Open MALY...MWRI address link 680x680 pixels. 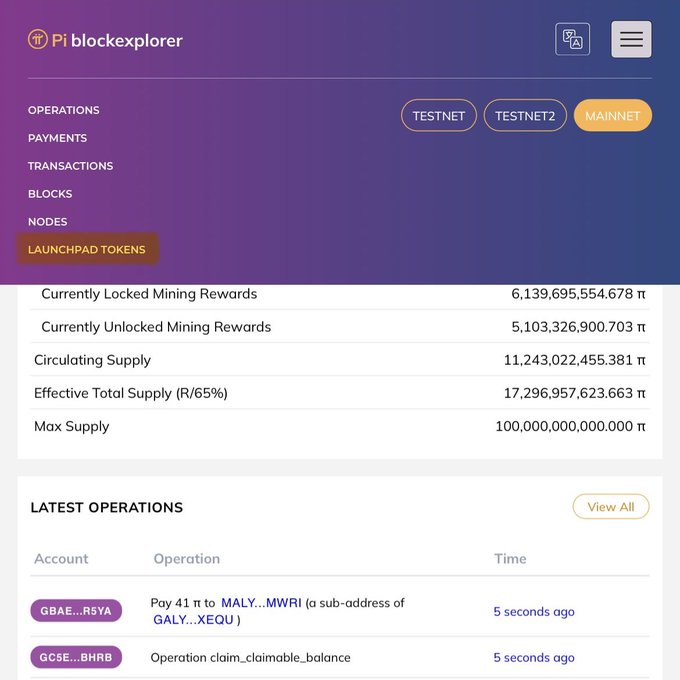261,603
